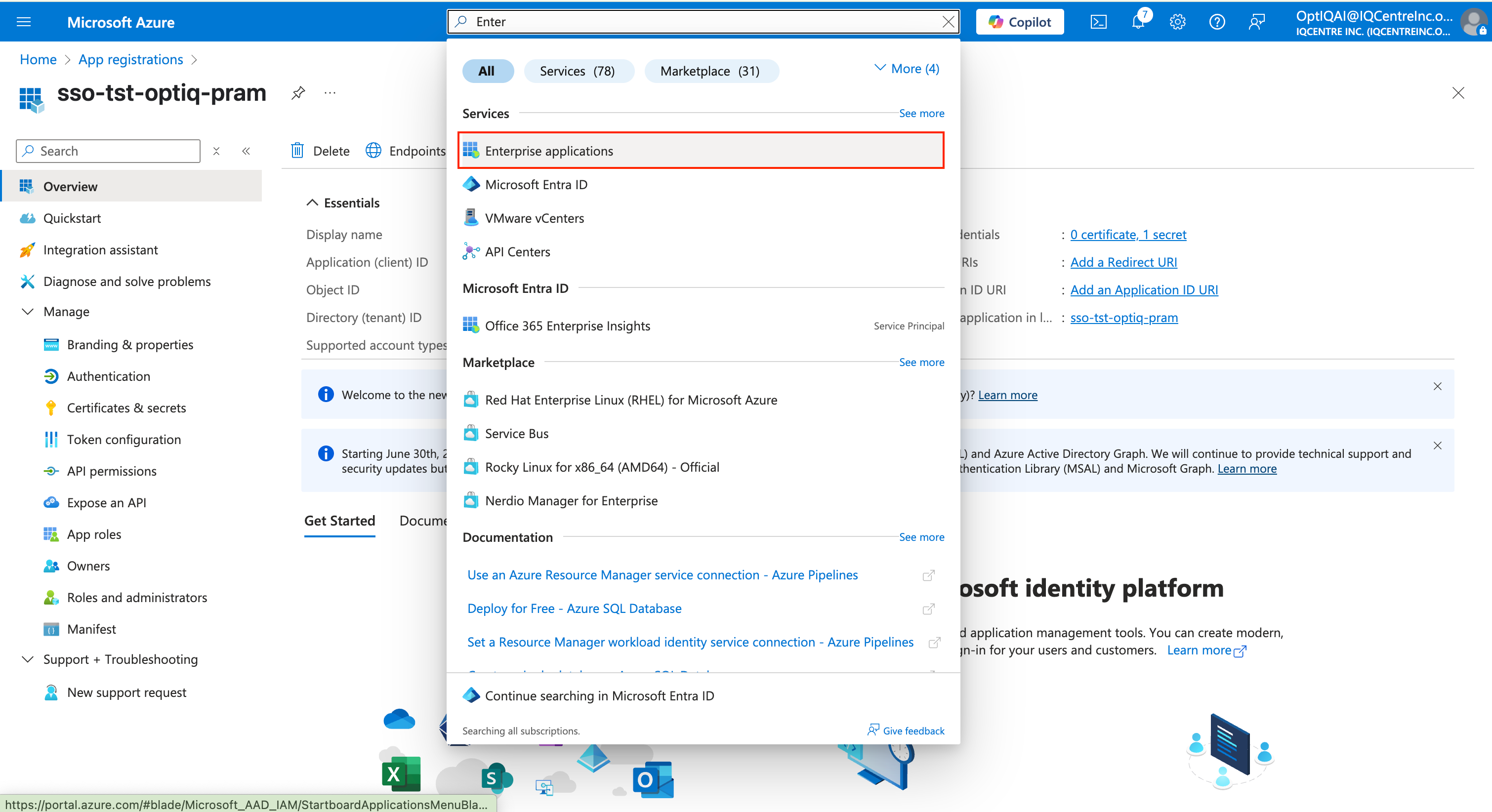Collapse the Essentials section
The width and height of the screenshot is (1492, 812).
pyautogui.click(x=312, y=203)
